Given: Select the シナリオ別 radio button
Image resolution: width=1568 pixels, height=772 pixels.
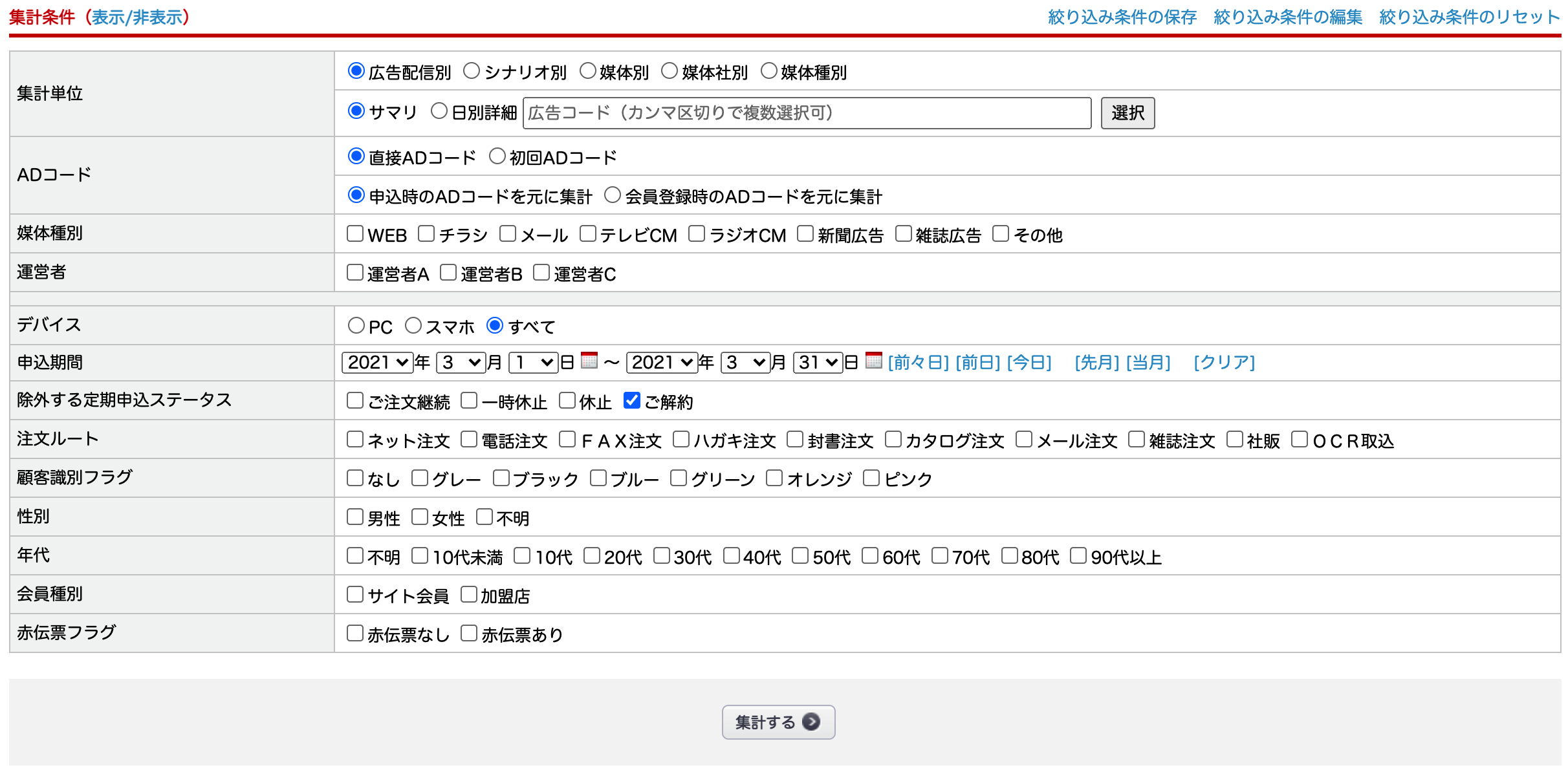Looking at the screenshot, I should point(472,70).
